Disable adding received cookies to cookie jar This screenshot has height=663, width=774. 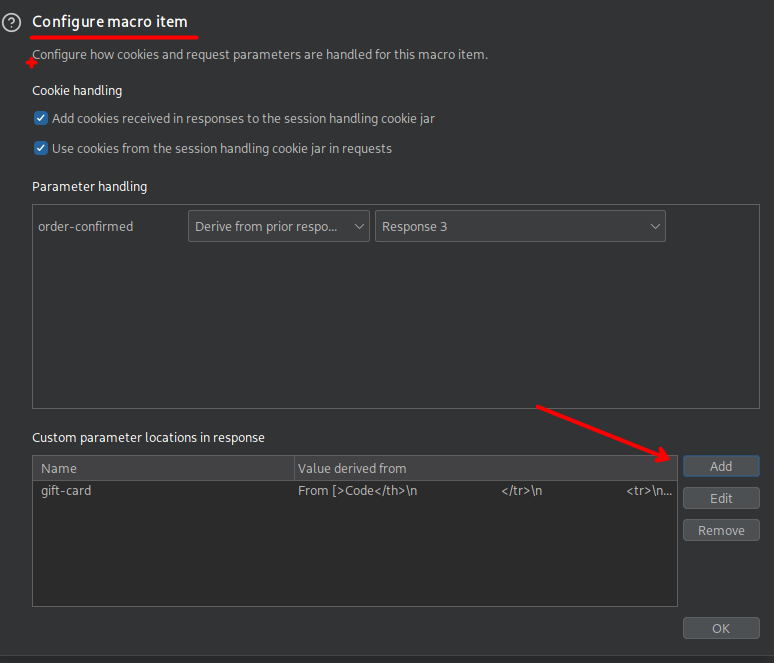[41, 118]
